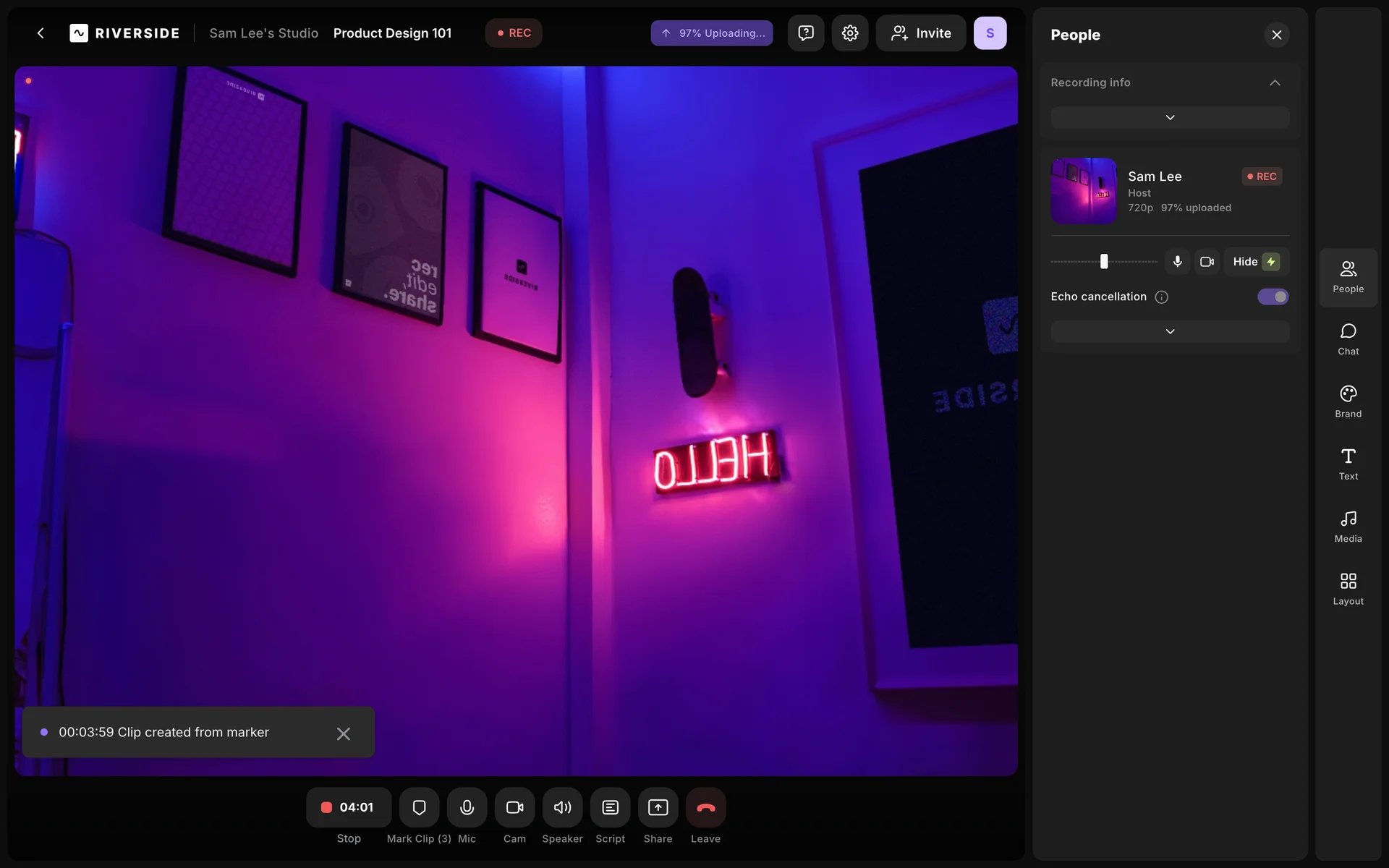Click the Invite button
Viewport: 1389px width, 868px height.
point(920,33)
